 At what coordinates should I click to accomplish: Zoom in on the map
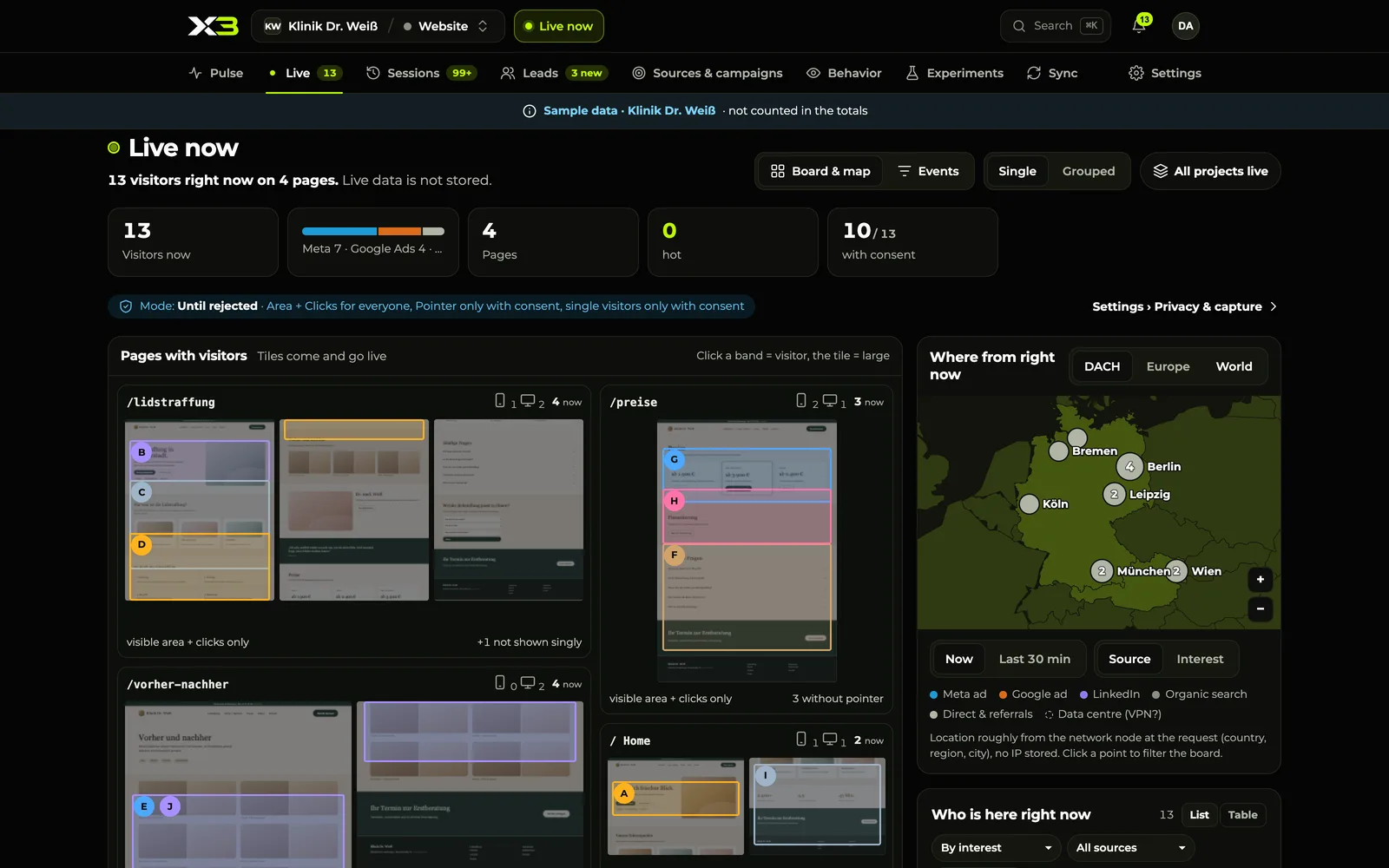(1261, 579)
